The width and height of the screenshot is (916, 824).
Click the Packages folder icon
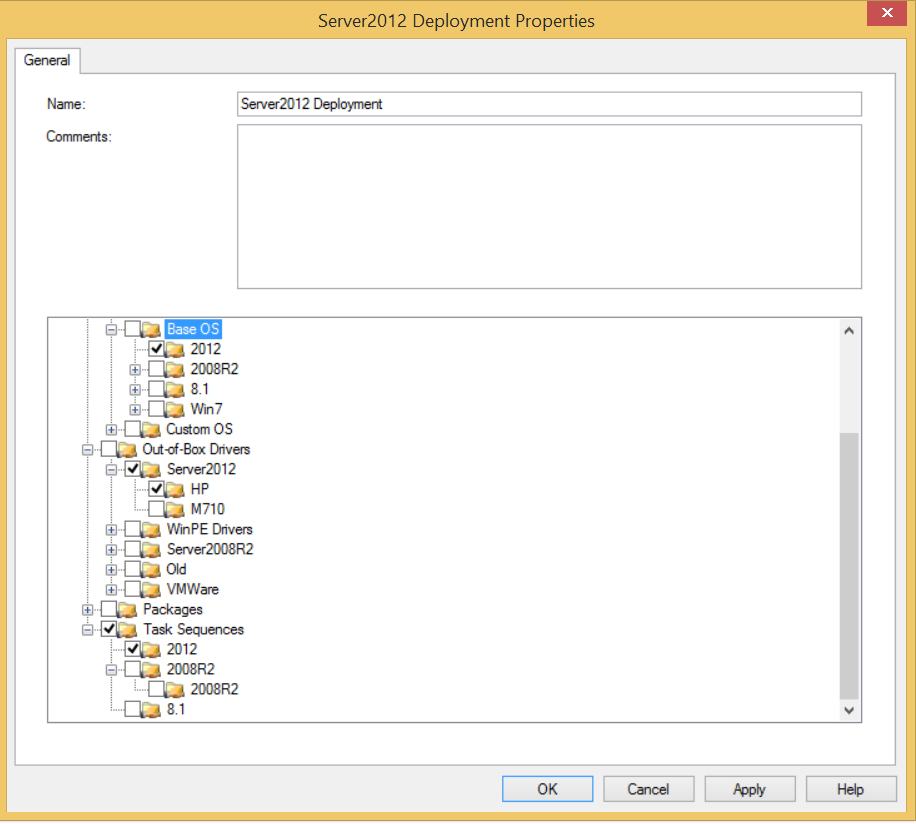127,610
